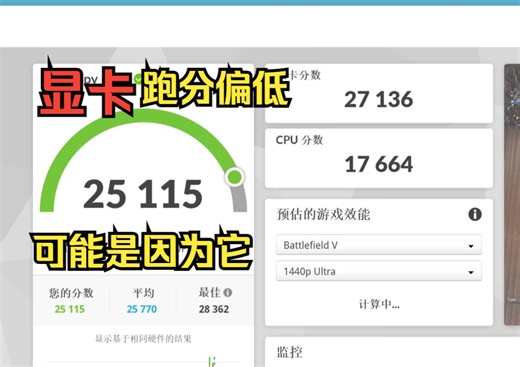Screen dimensions: 520x367
Task: Click the green verified checkmark icon
Action: tap(138, 79)
